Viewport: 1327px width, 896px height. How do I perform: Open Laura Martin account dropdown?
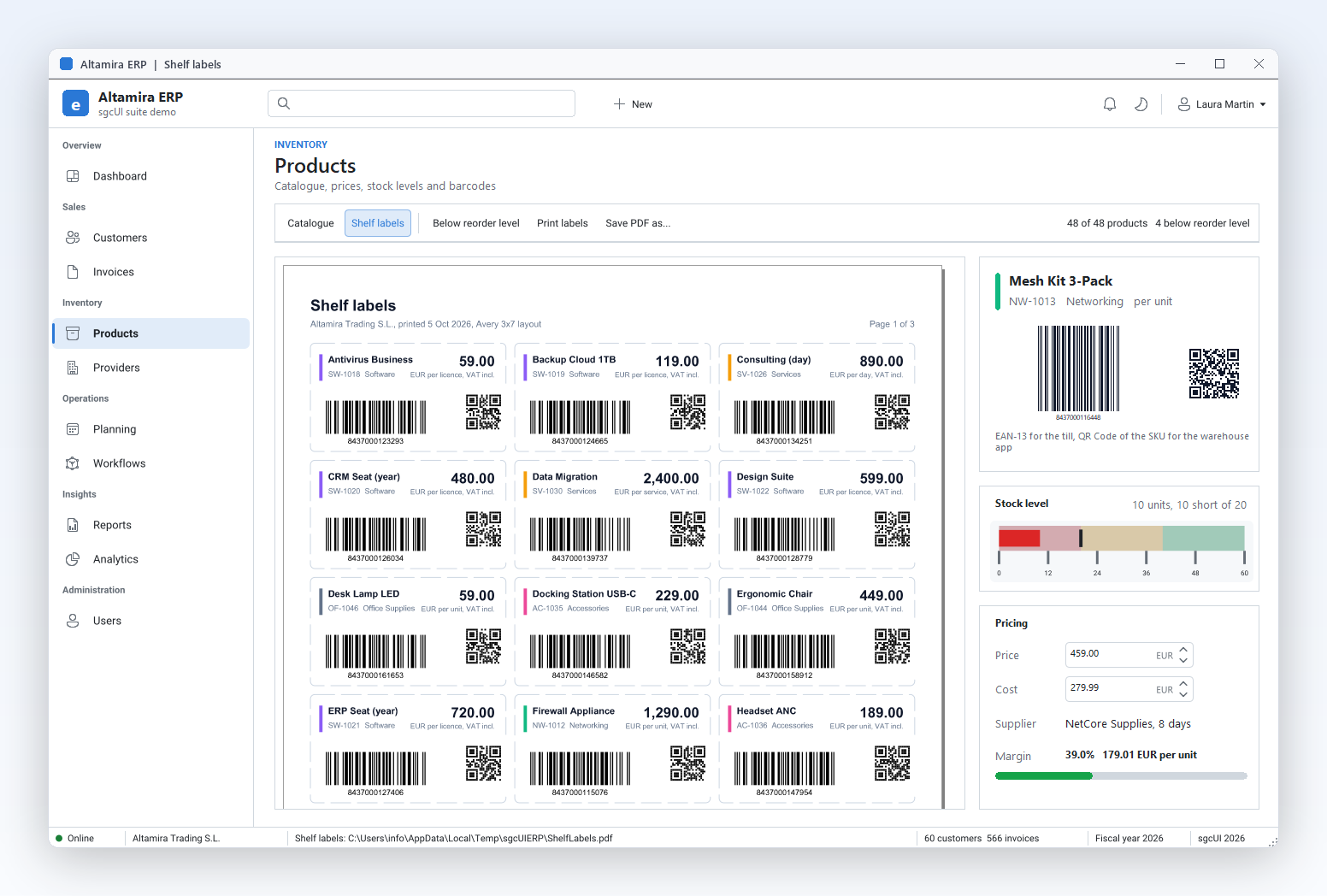(x=1221, y=104)
